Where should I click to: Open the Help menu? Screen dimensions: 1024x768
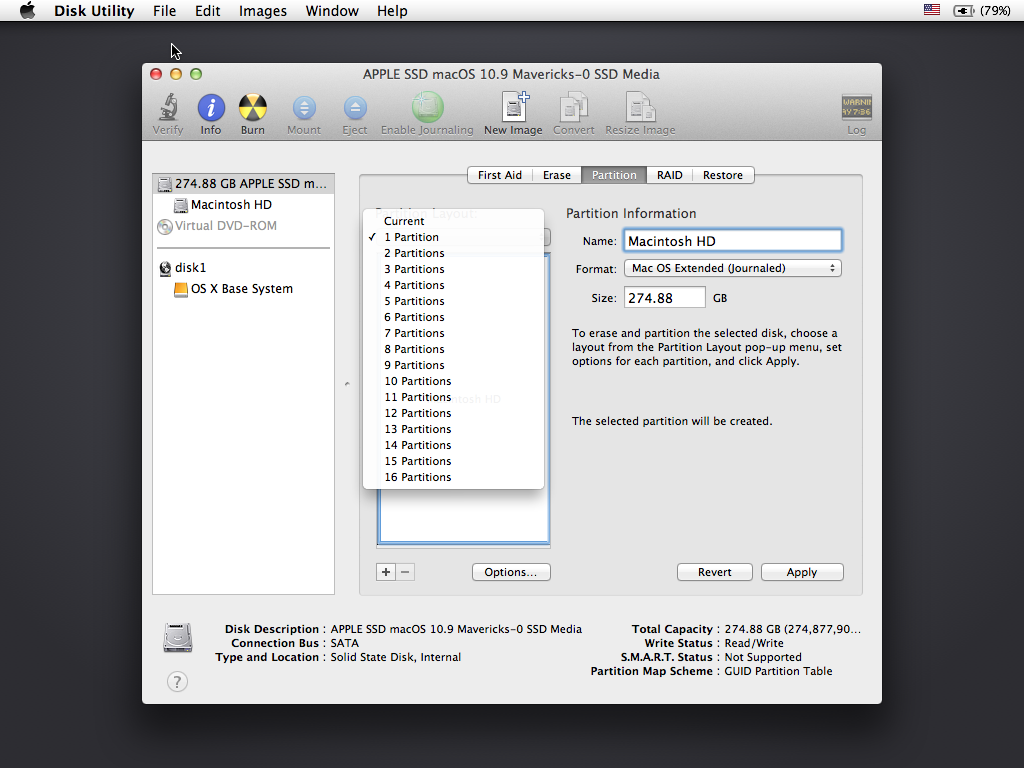coord(392,10)
